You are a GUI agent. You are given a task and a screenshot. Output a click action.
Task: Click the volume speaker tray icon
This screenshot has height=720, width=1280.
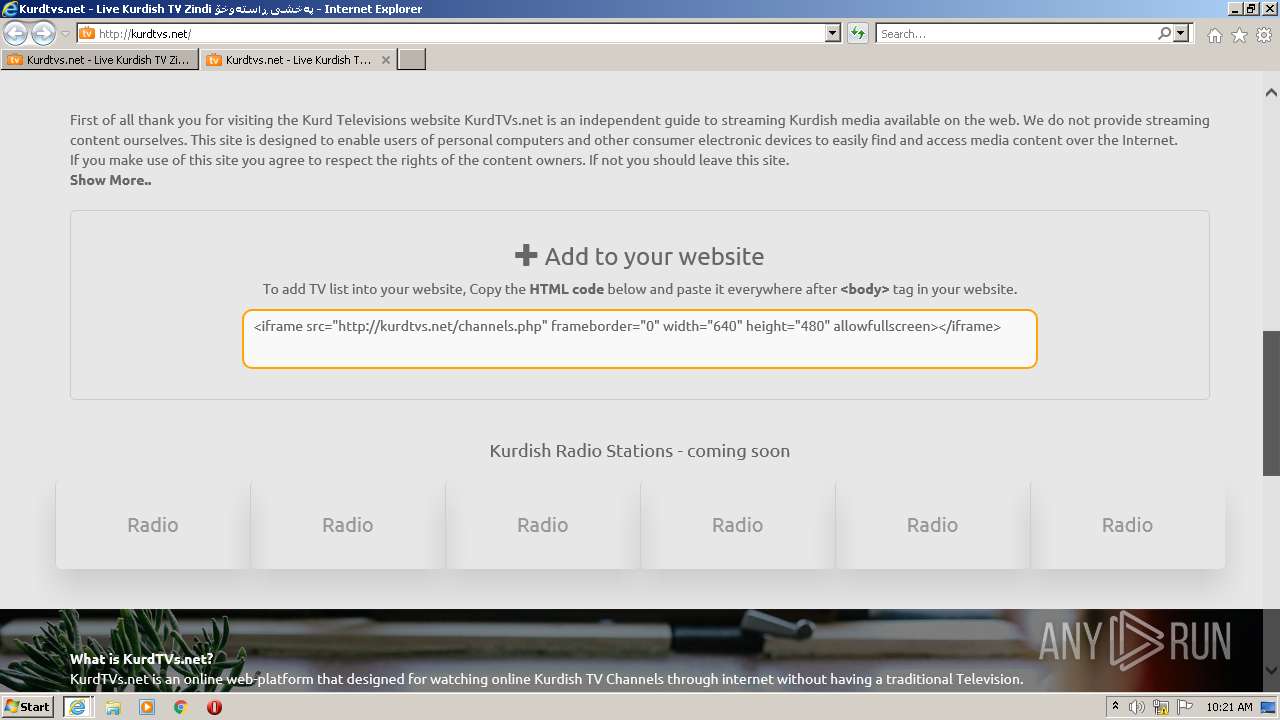[x=1137, y=707]
